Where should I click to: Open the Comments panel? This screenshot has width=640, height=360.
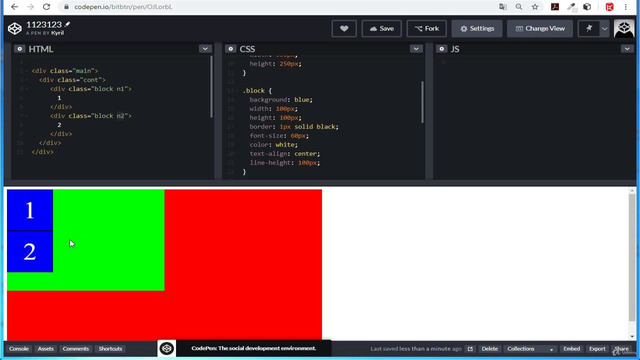click(x=76, y=349)
